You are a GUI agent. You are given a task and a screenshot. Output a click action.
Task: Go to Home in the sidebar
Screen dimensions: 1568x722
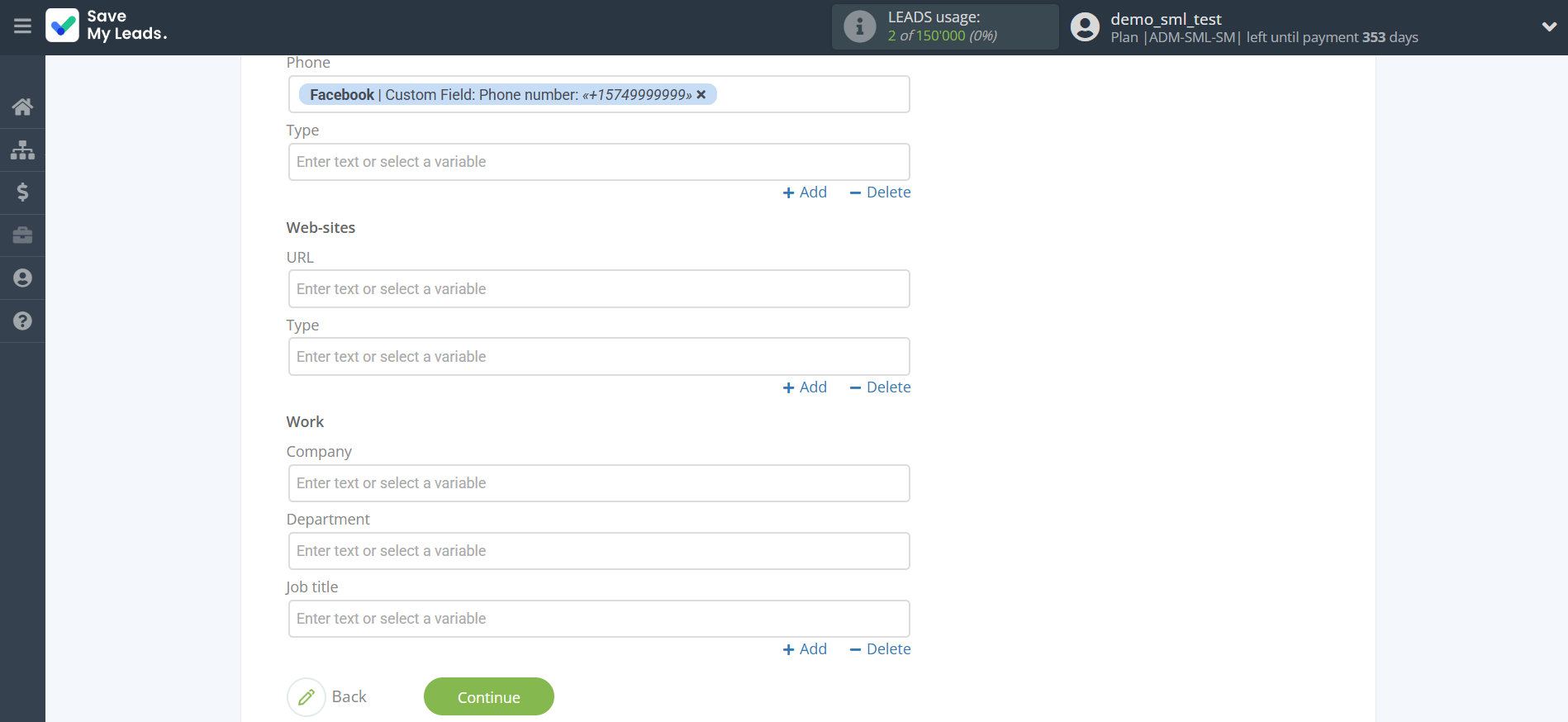point(22,107)
